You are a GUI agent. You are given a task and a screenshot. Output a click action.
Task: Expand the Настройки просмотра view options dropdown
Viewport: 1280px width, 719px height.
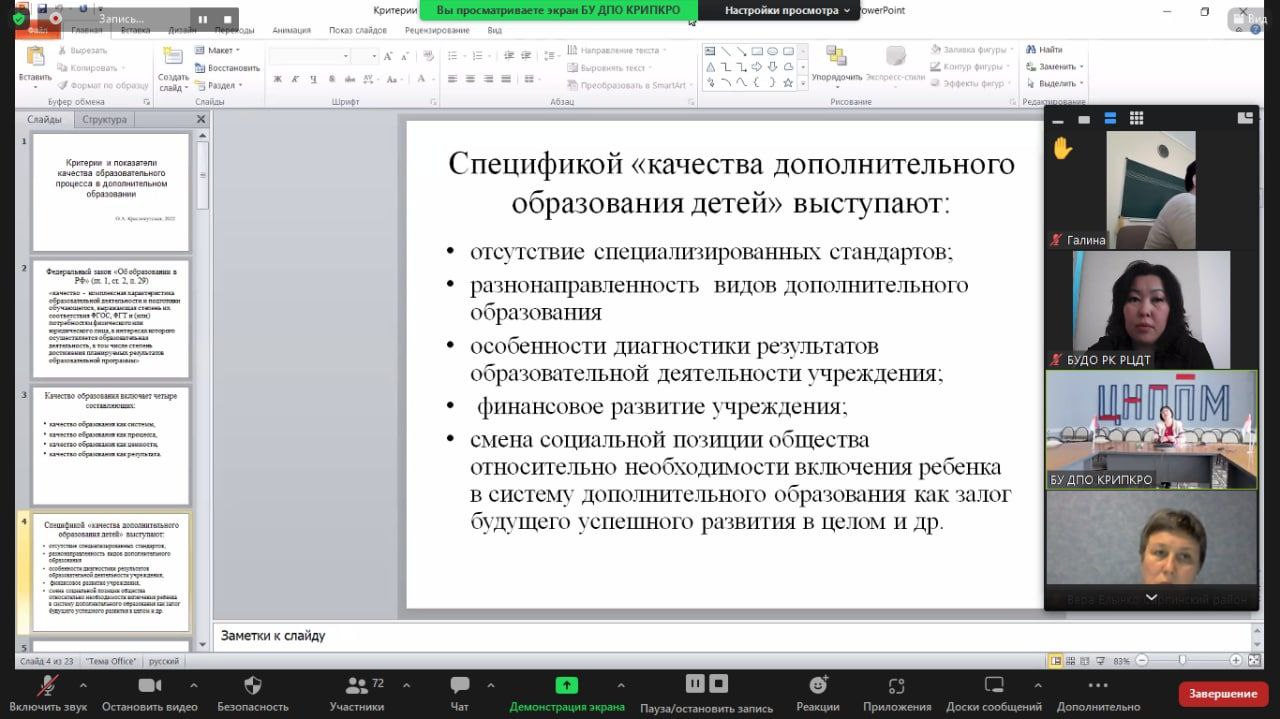pyautogui.click(x=788, y=10)
